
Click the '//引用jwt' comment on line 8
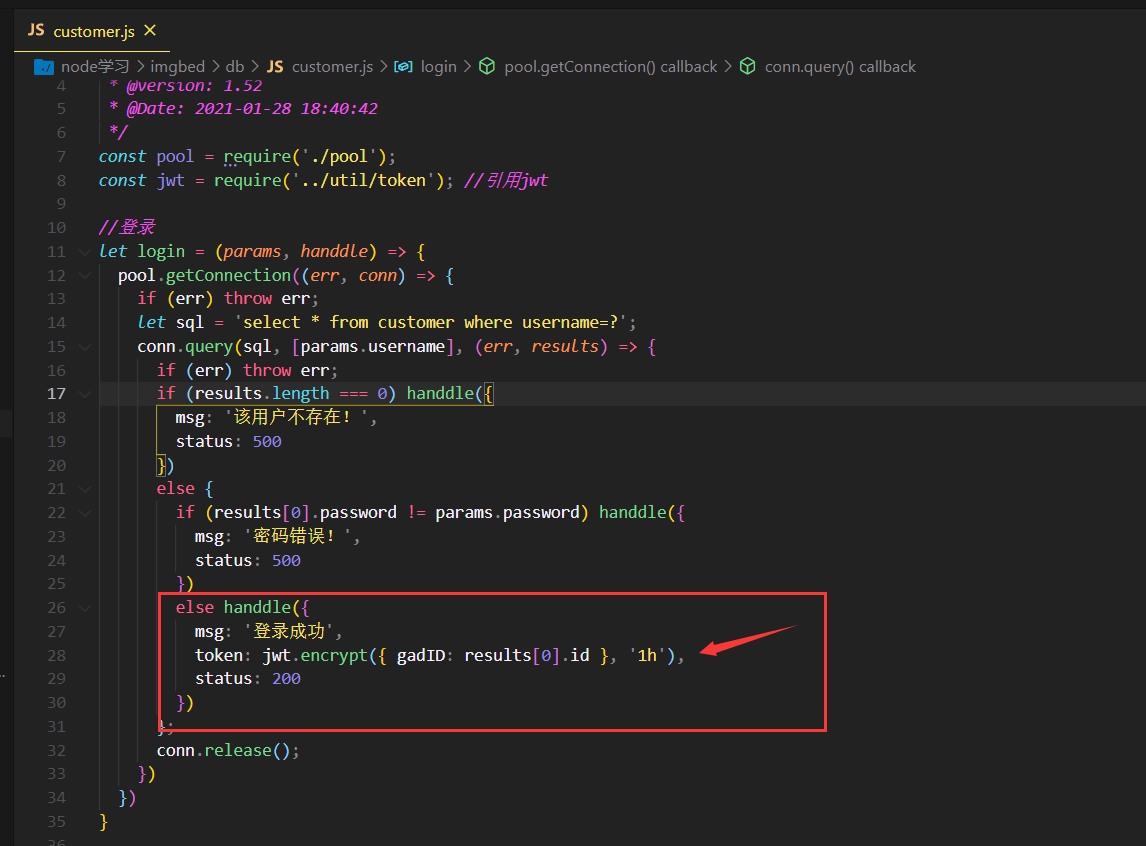click(x=506, y=180)
